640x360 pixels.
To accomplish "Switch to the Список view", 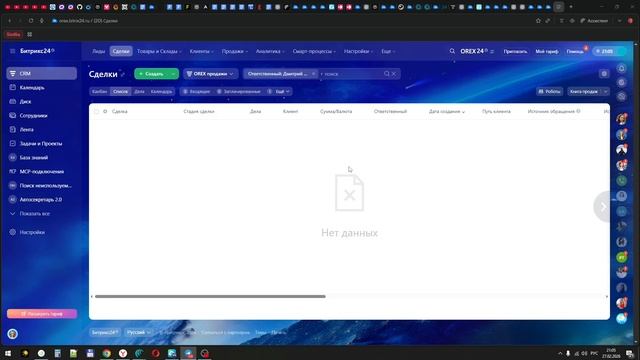I will tap(120, 91).
